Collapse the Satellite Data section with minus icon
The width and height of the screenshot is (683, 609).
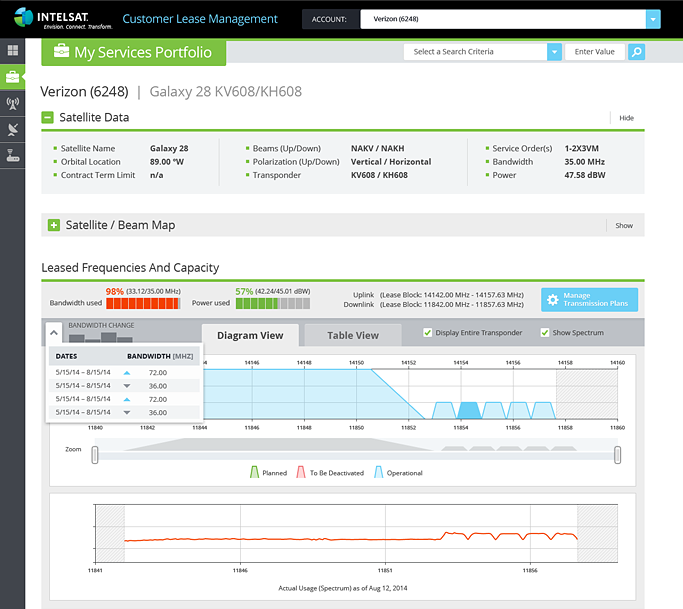(47, 118)
